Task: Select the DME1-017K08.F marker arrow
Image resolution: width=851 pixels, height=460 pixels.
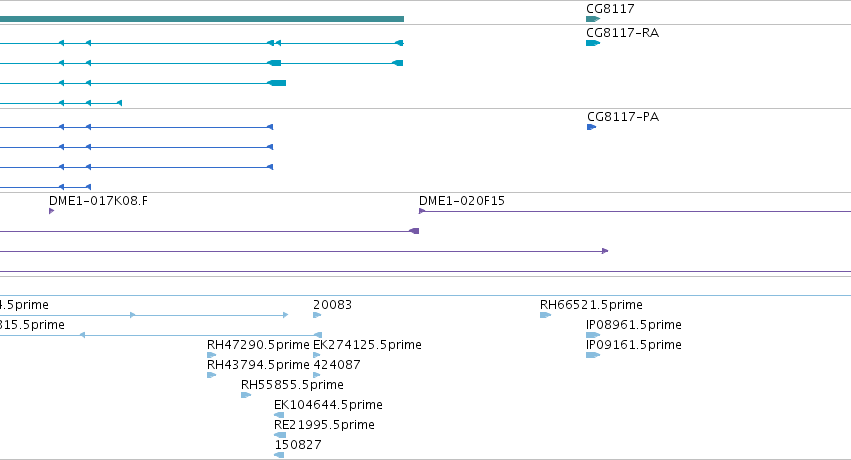Action: (x=52, y=211)
